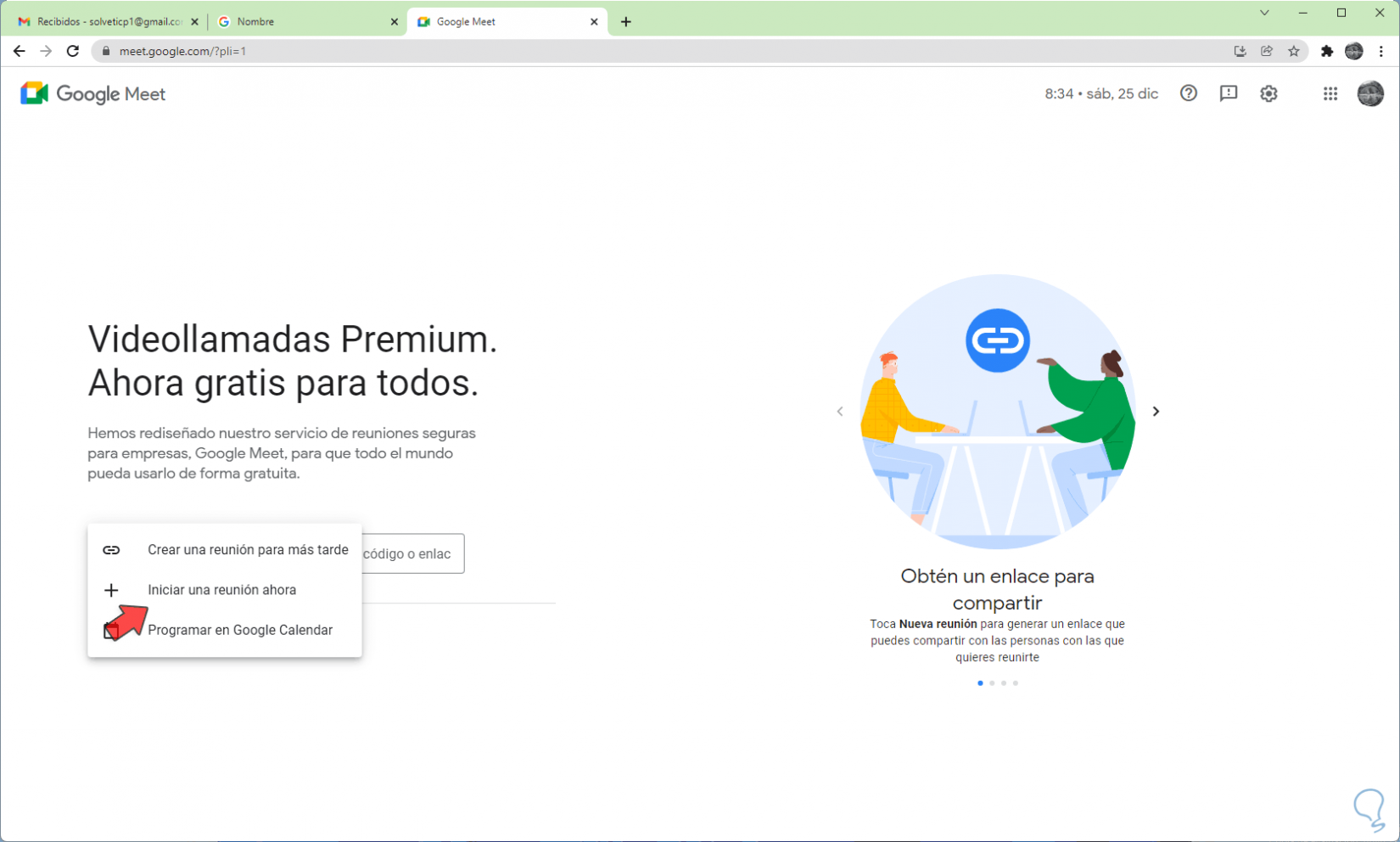
Task: Choose Iniciar una reunión ahora
Action: (x=225, y=590)
